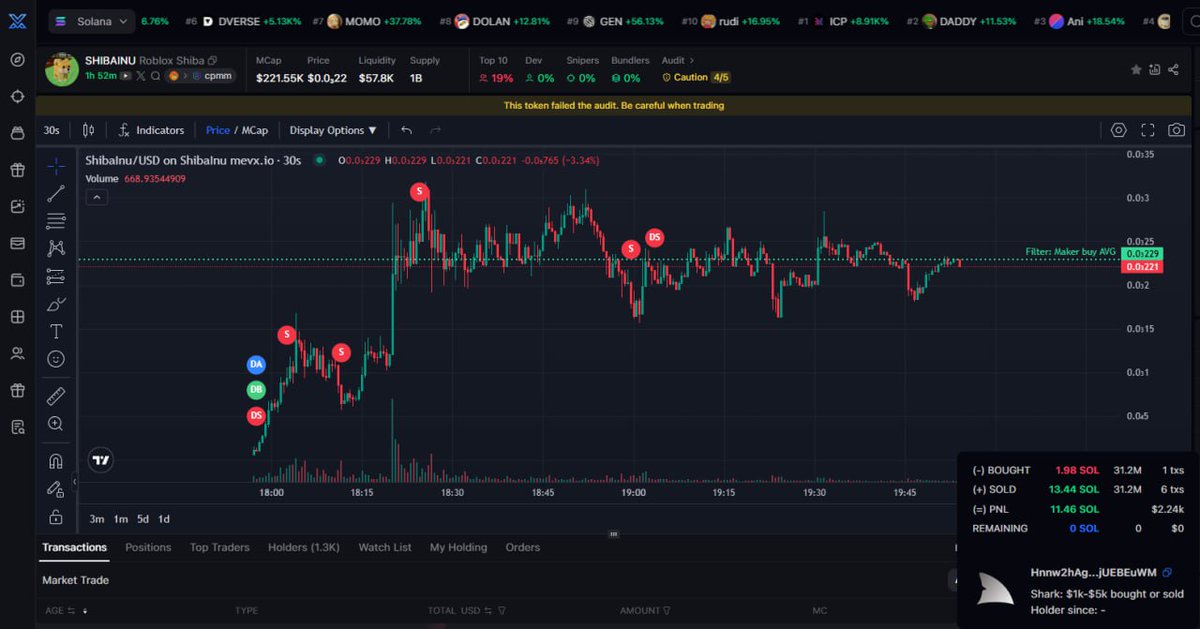Set chart range to 1d
1200x629 pixels.
[164, 519]
